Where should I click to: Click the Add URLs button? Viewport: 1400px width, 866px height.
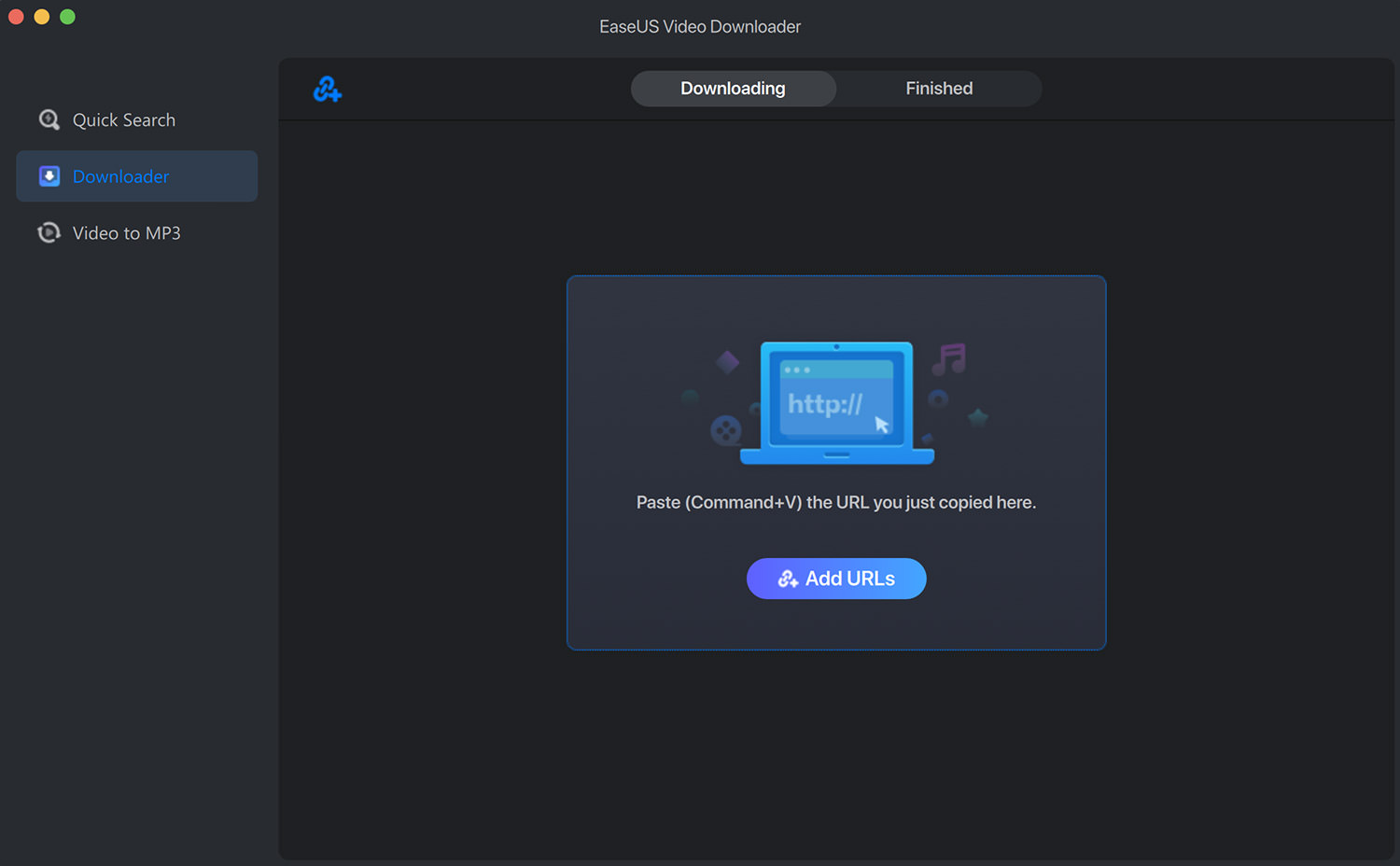coord(836,579)
